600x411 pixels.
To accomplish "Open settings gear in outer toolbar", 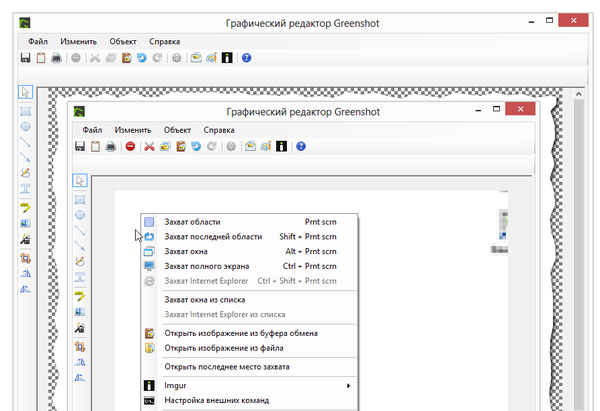I will click(x=176, y=58).
